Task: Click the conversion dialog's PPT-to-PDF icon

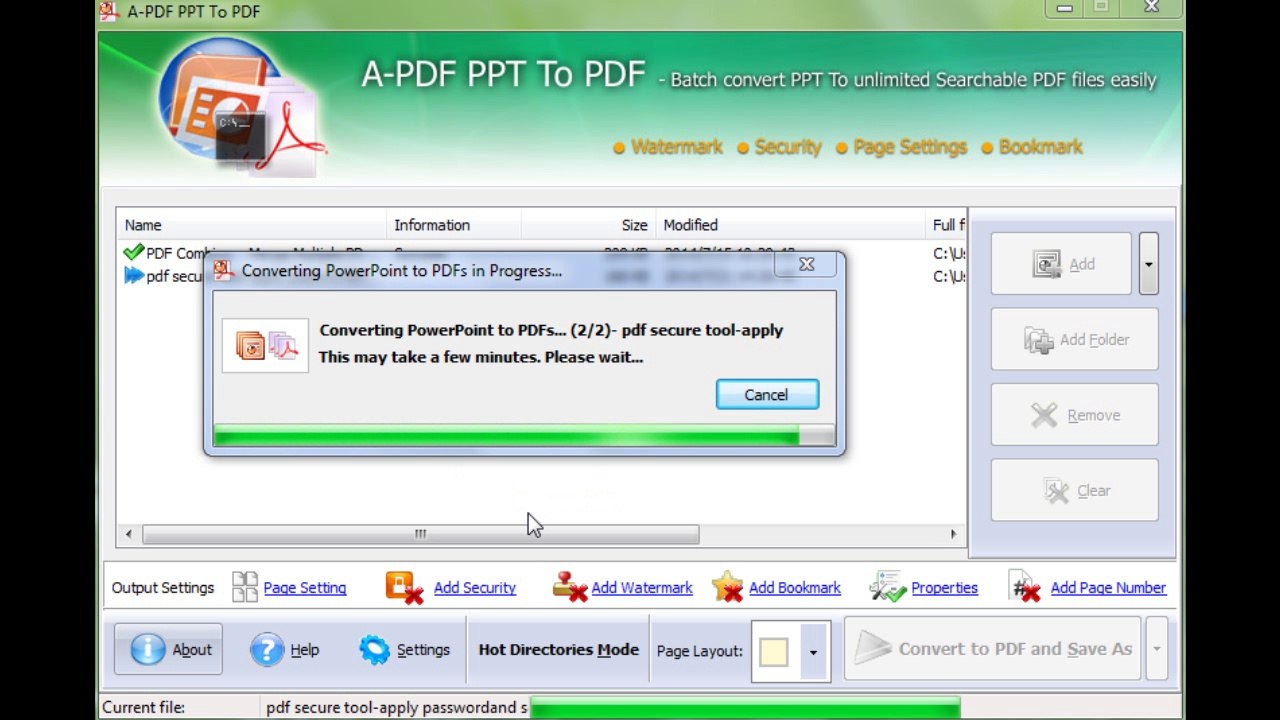Action: [x=265, y=345]
